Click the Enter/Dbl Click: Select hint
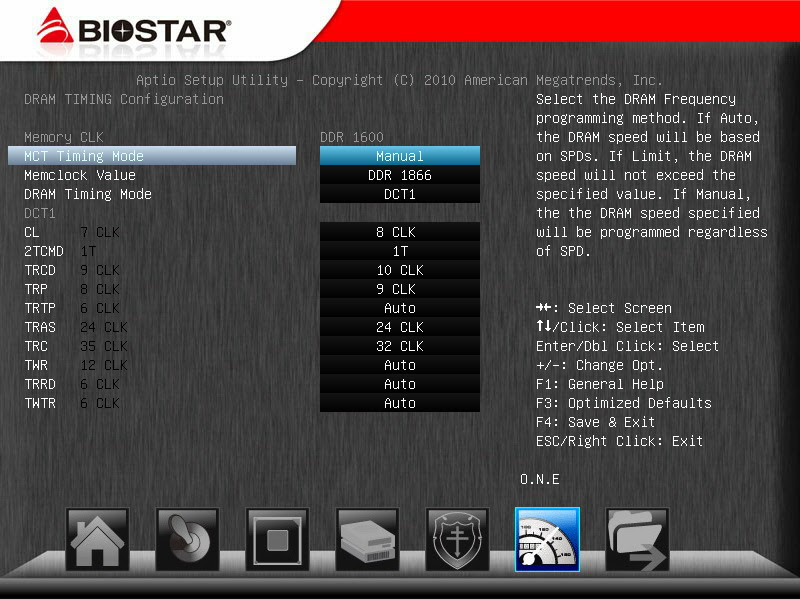 point(628,346)
